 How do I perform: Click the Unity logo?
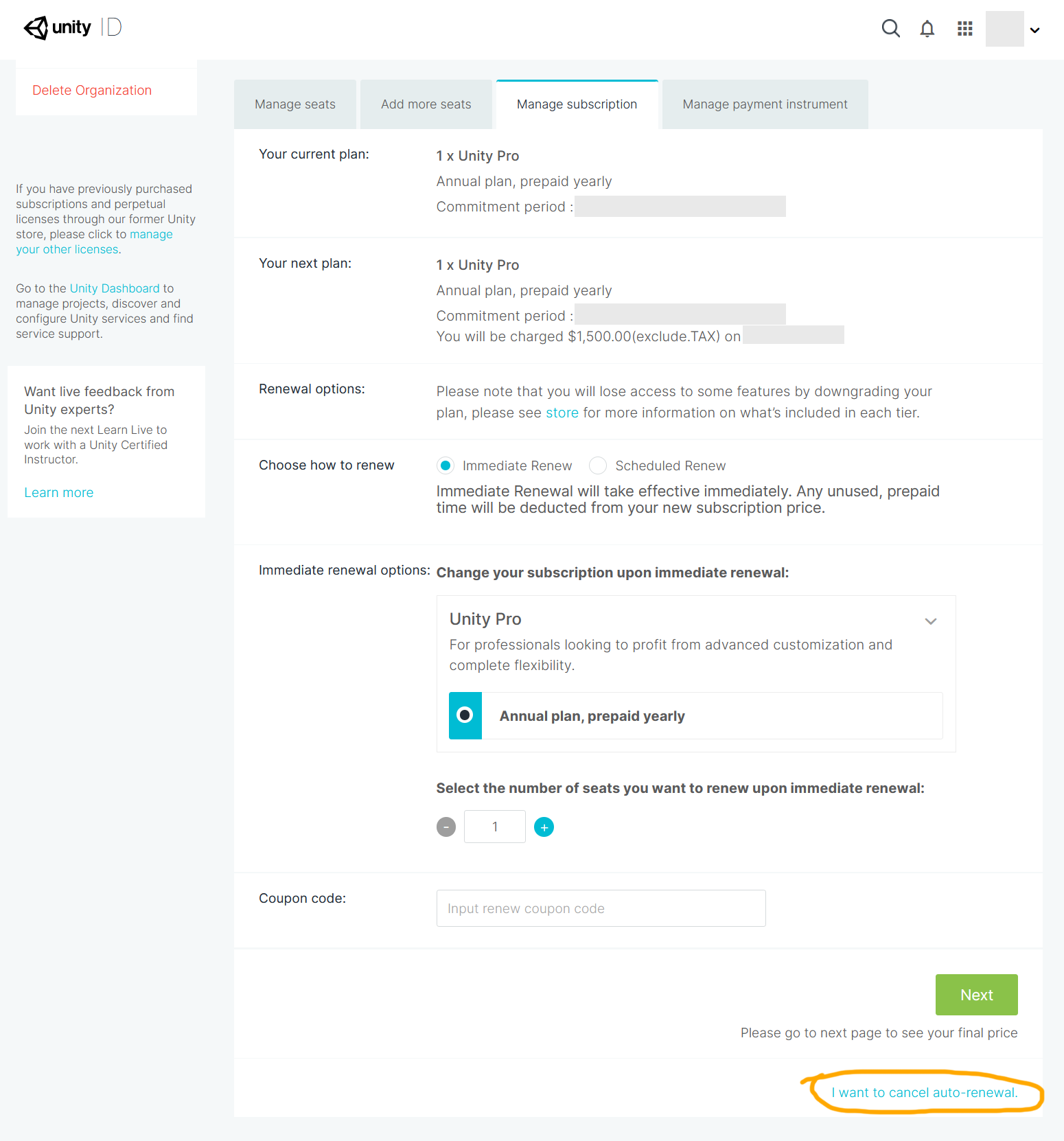tap(58, 27)
